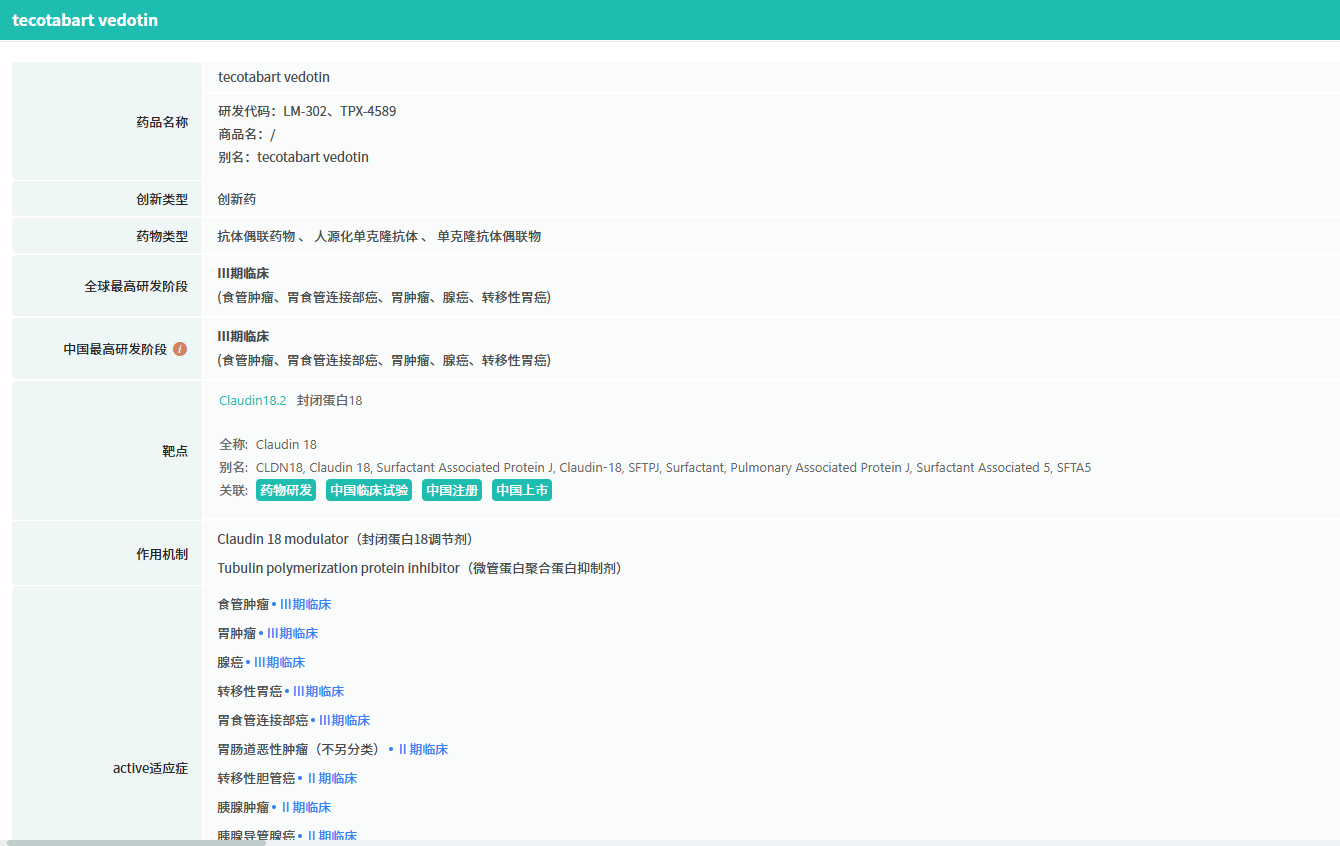Click 人源化单克隆抗体 in drug type row

click(366, 237)
